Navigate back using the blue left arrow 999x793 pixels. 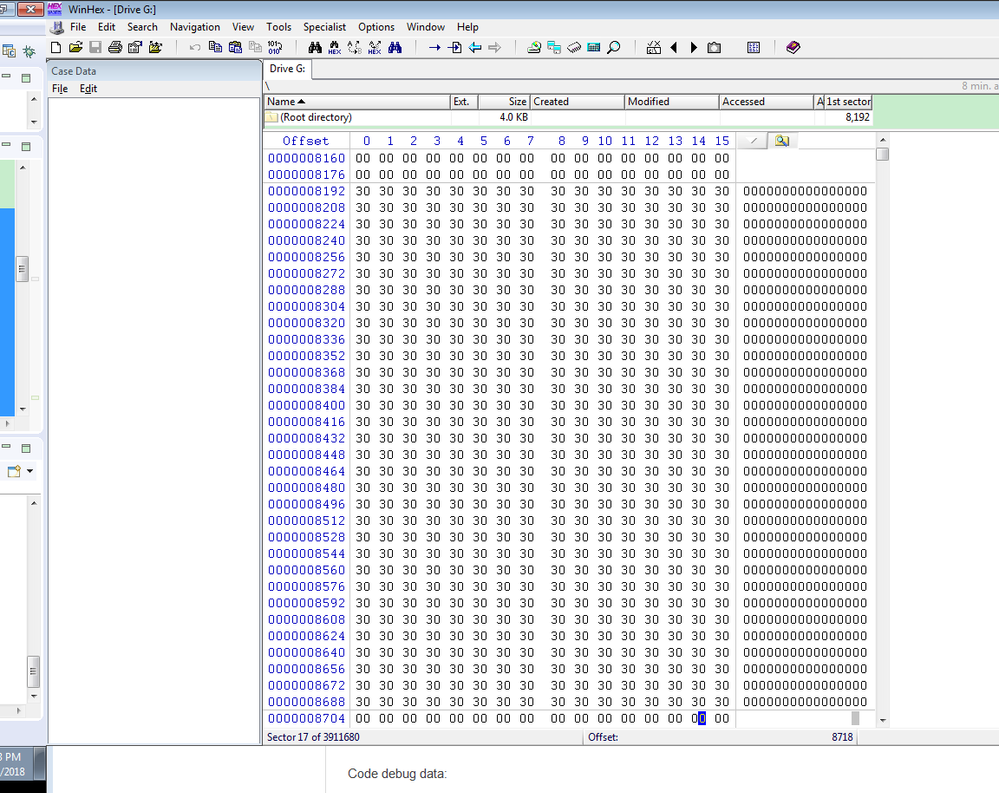pyautogui.click(x=475, y=47)
